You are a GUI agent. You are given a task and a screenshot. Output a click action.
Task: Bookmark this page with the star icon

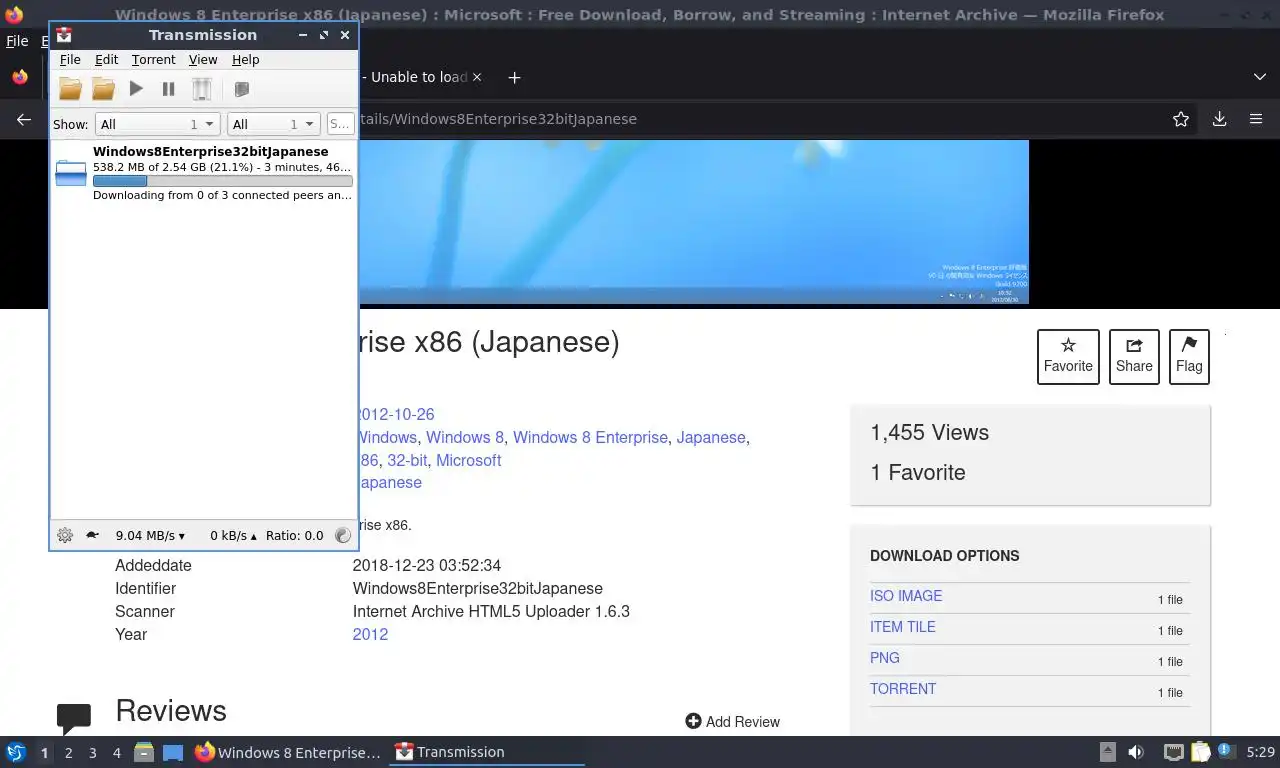[x=1181, y=119]
